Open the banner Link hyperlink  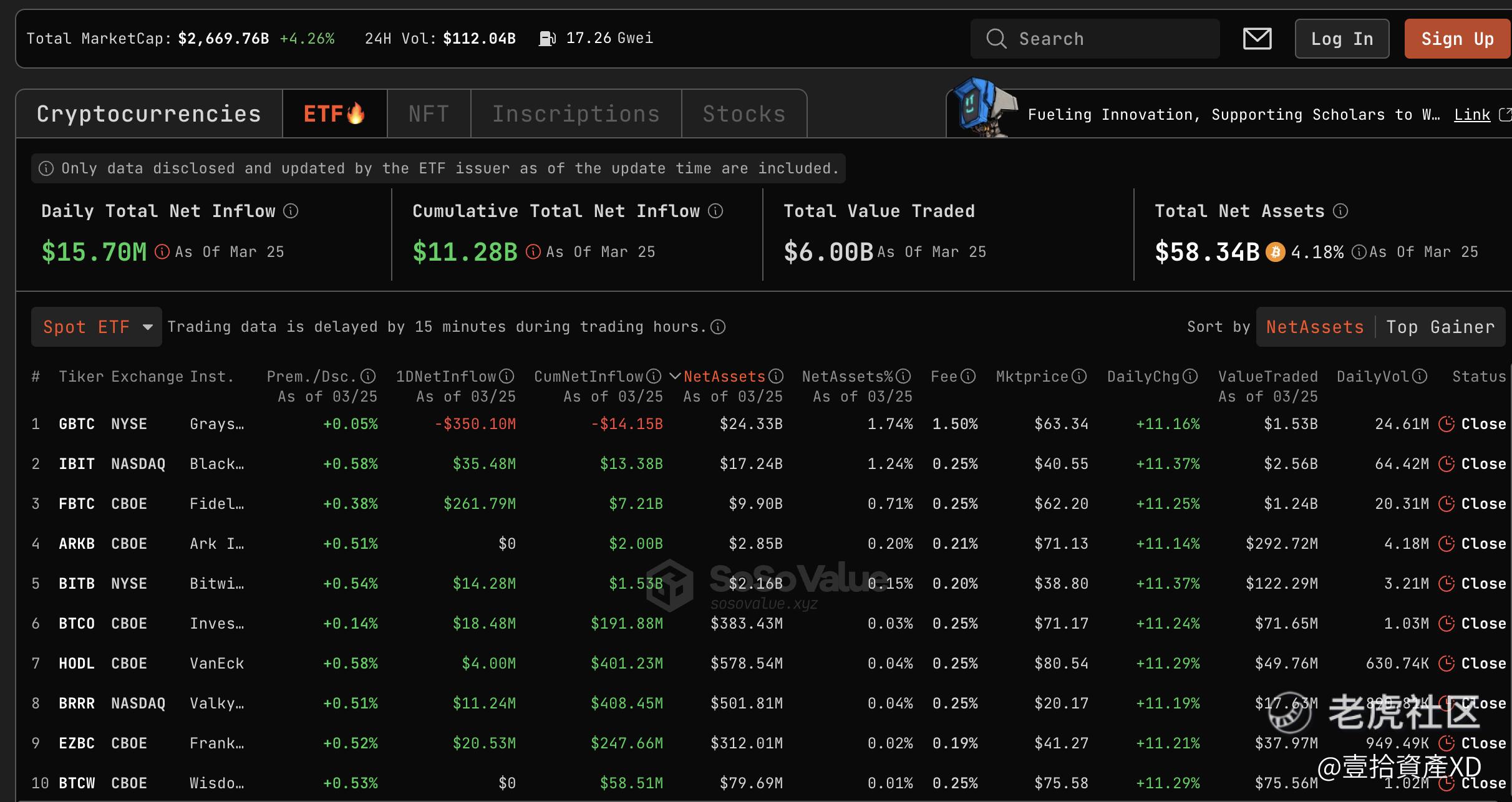(x=1472, y=115)
